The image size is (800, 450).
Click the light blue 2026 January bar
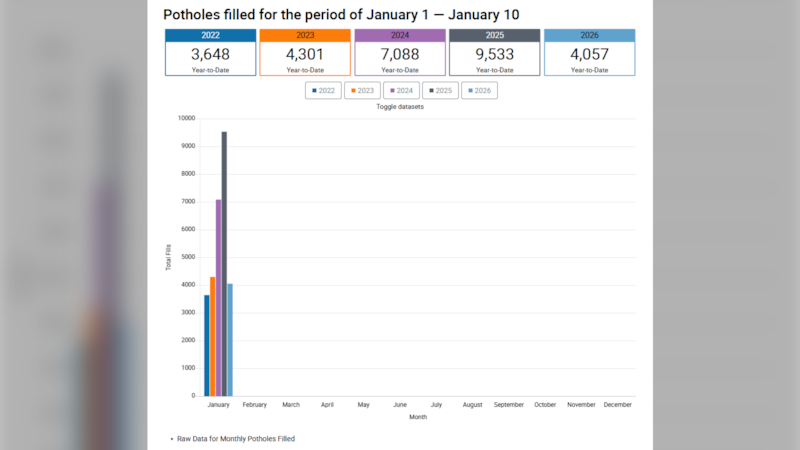(x=230, y=340)
